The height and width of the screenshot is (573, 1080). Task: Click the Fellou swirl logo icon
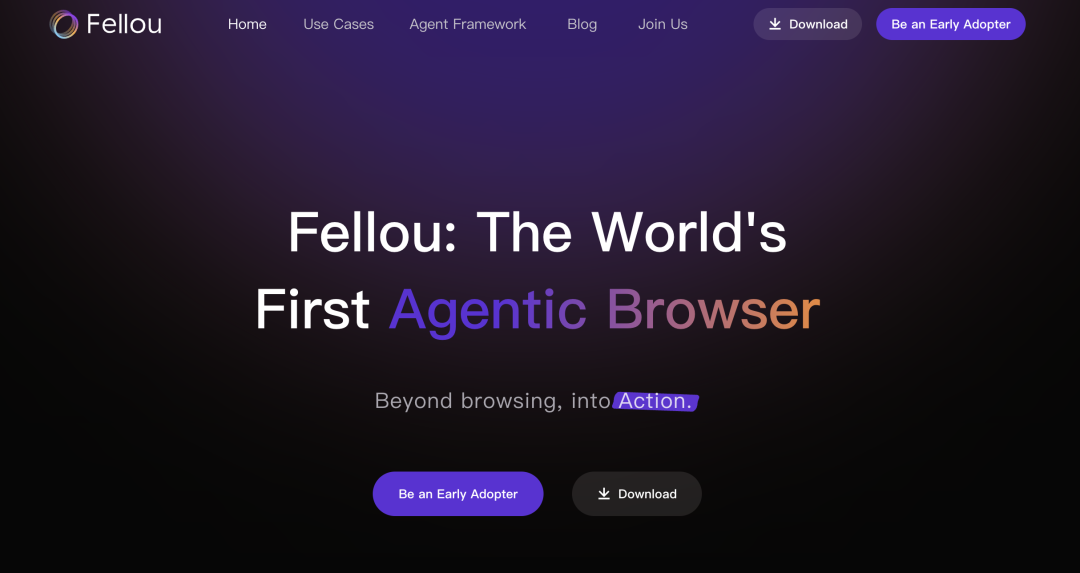(63, 24)
